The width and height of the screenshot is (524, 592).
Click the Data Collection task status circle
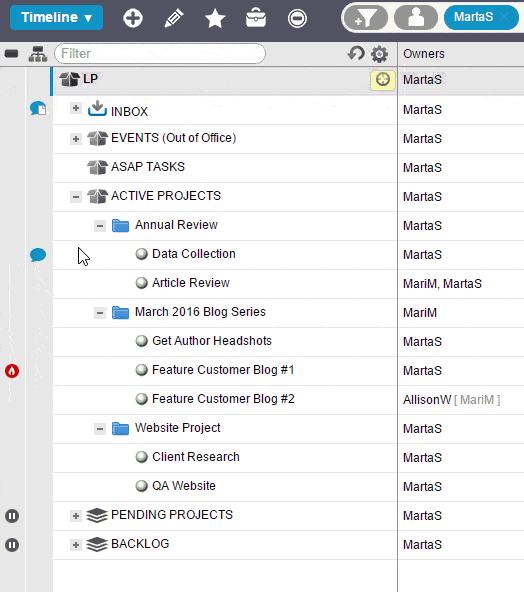point(142,254)
